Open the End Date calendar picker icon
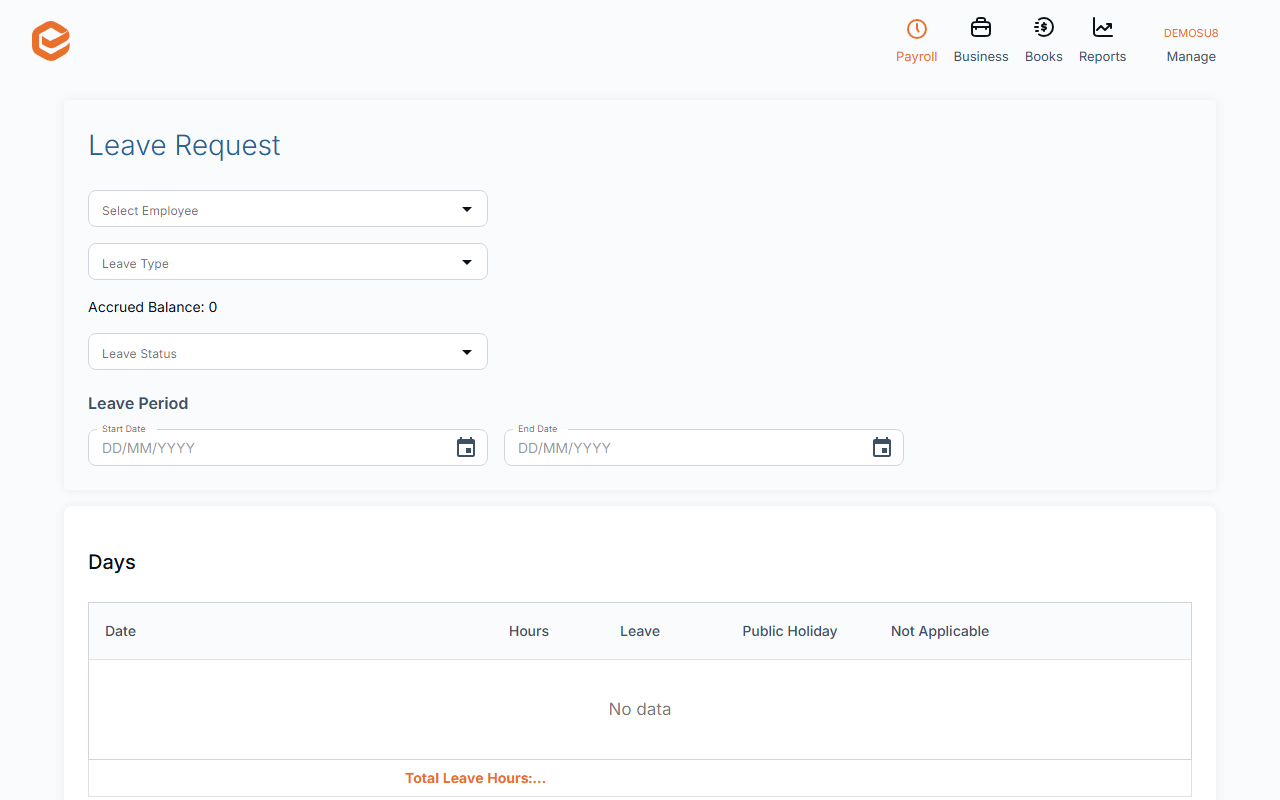 tap(882, 448)
